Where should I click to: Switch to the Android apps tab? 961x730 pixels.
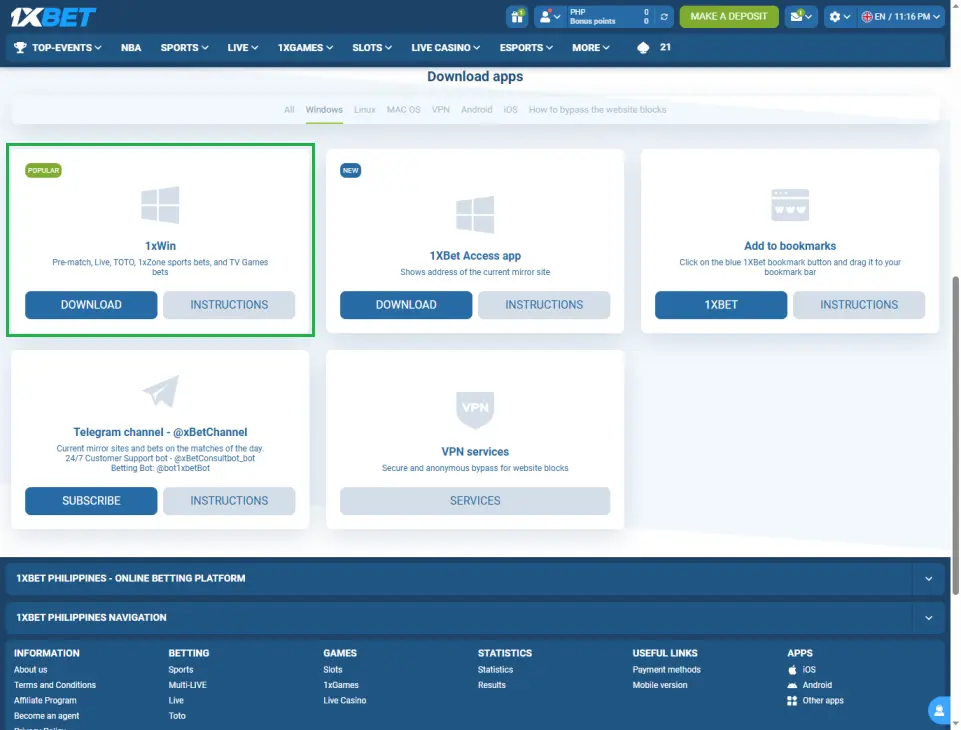click(476, 110)
